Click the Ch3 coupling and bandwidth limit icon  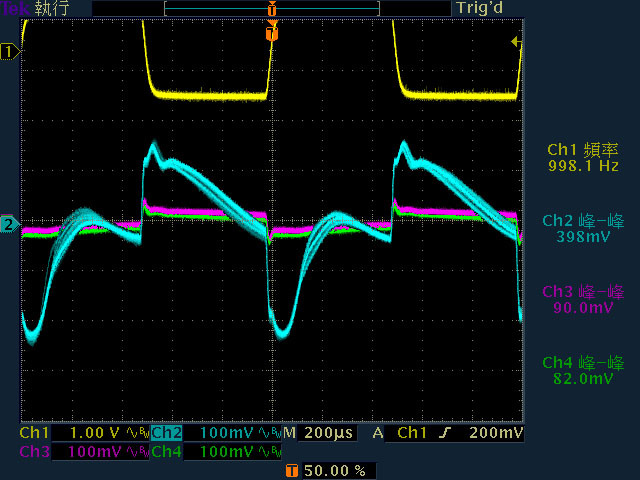137,452
